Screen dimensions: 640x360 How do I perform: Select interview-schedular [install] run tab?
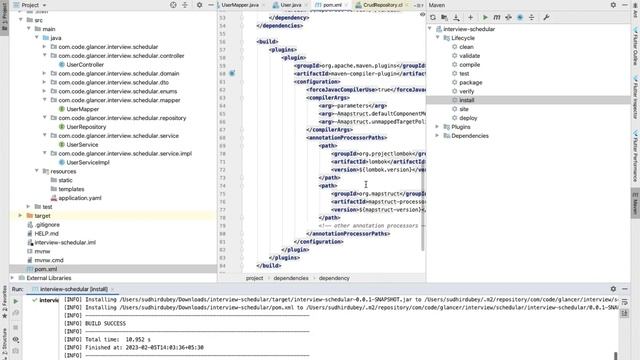73,289
